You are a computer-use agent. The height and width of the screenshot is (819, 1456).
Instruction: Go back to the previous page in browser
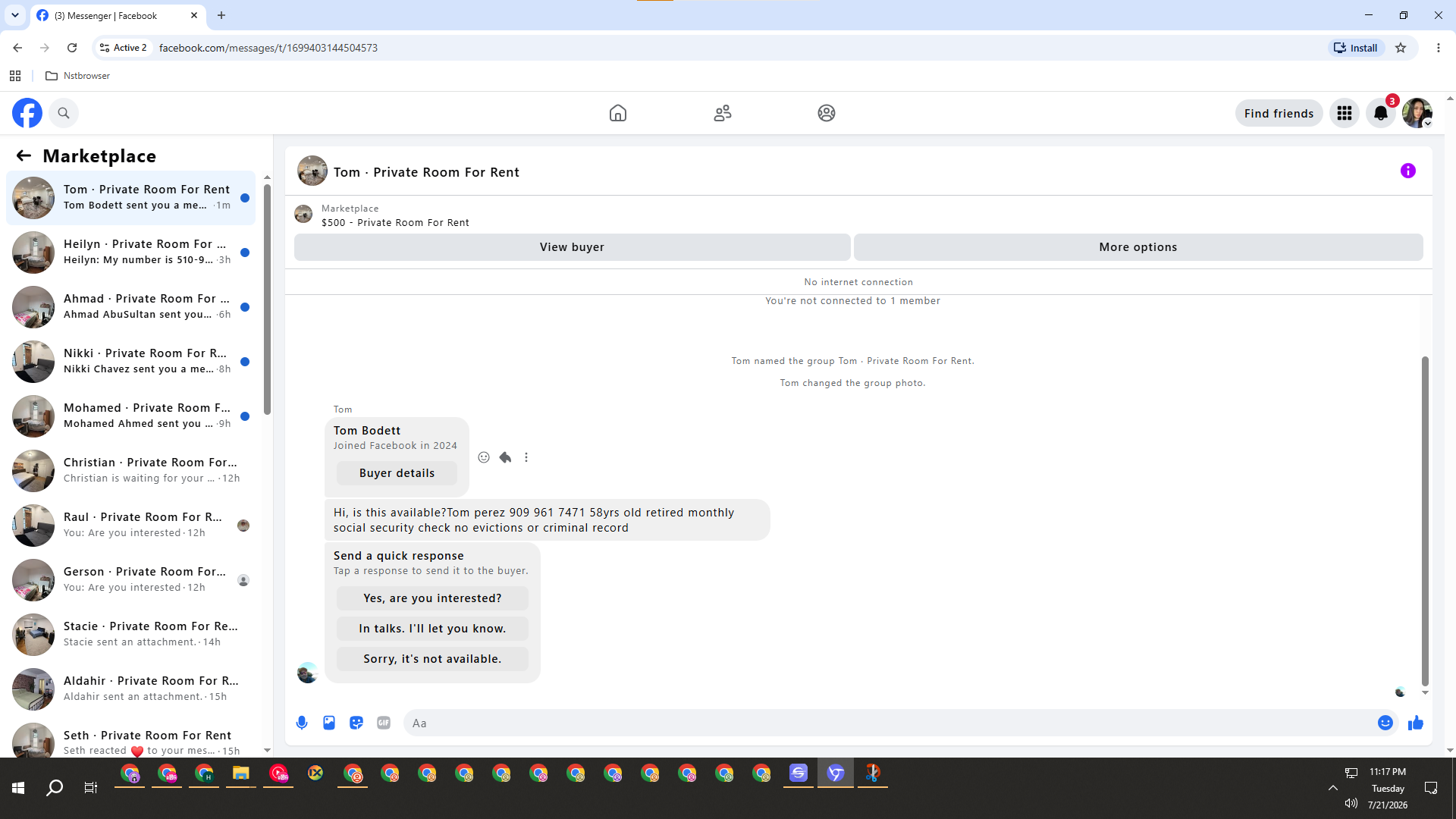pyautogui.click(x=17, y=48)
